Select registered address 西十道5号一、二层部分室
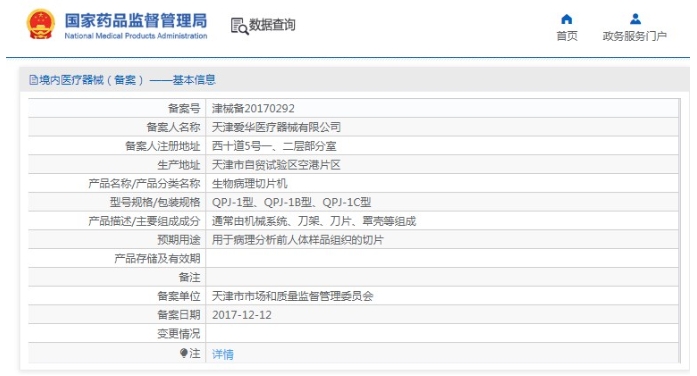Image resolution: width=697 pixels, height=376 pixels. click(274, 146)
